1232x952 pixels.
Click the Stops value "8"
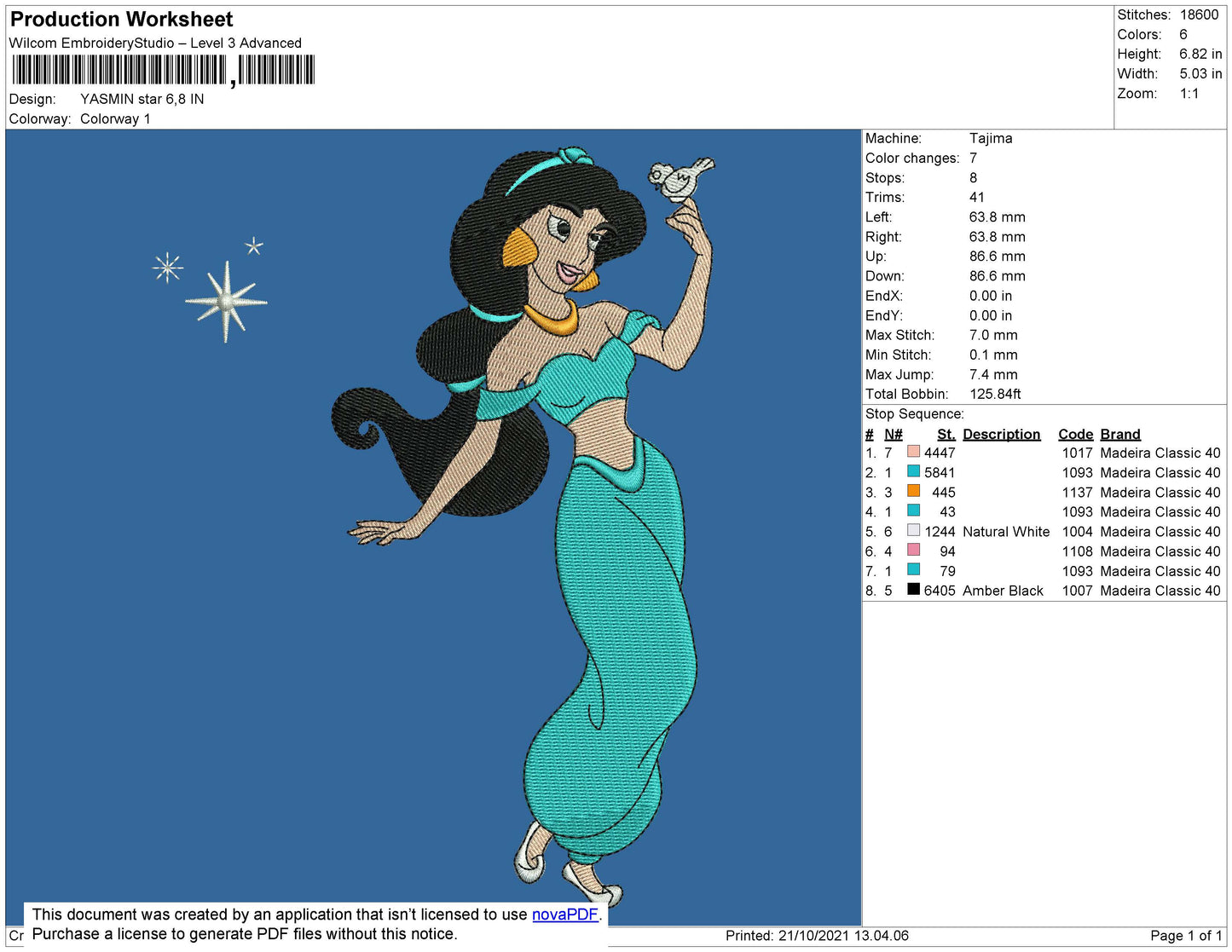point(973,178)
